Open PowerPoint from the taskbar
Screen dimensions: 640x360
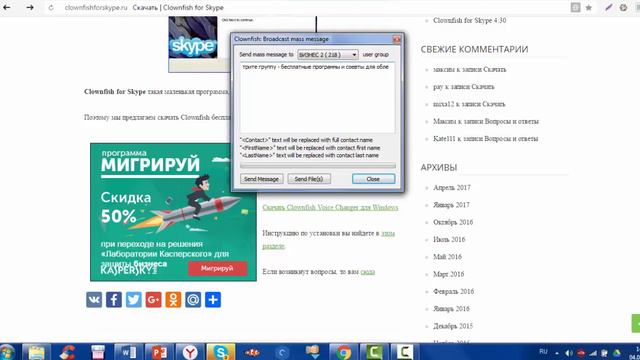point(159,352)
